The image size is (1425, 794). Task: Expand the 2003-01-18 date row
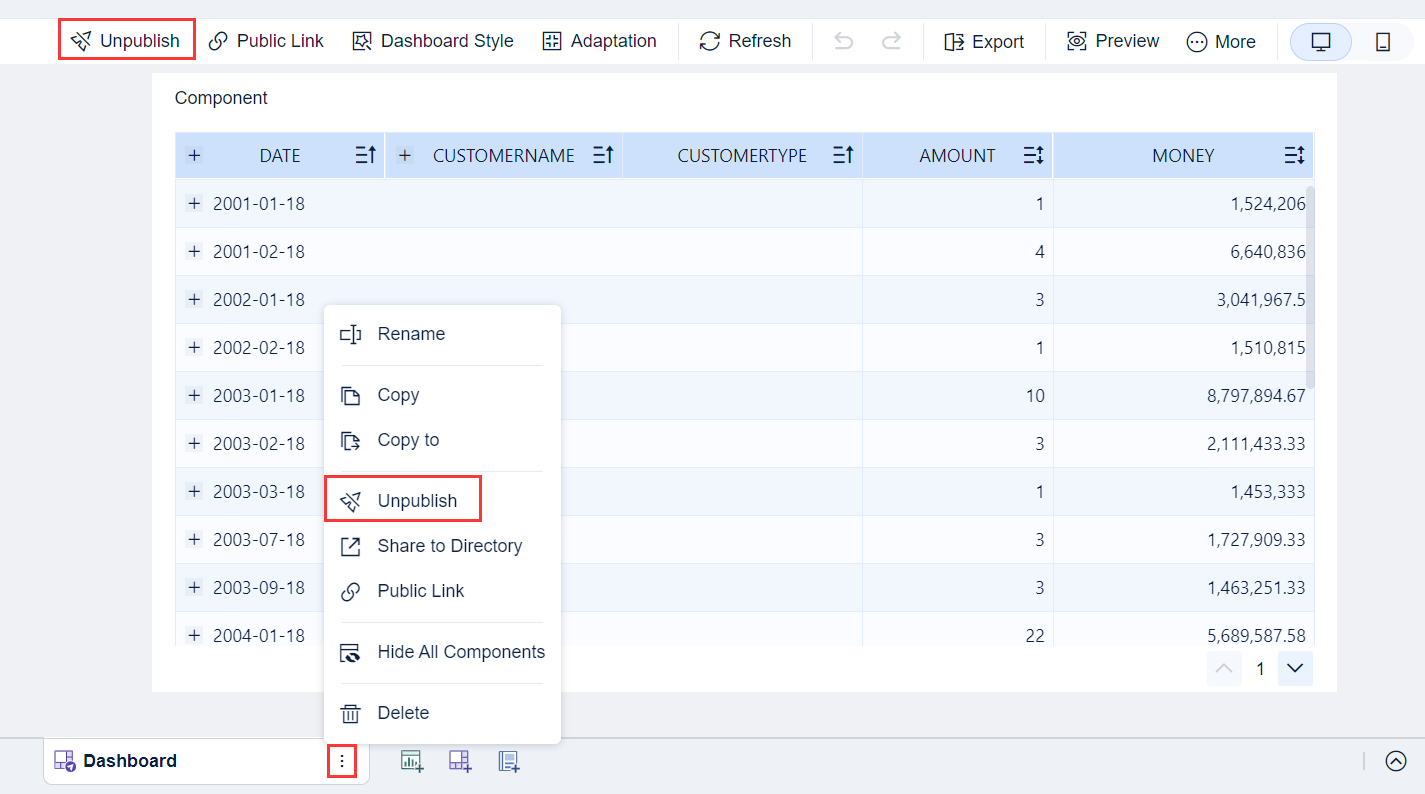pos(194,395)
